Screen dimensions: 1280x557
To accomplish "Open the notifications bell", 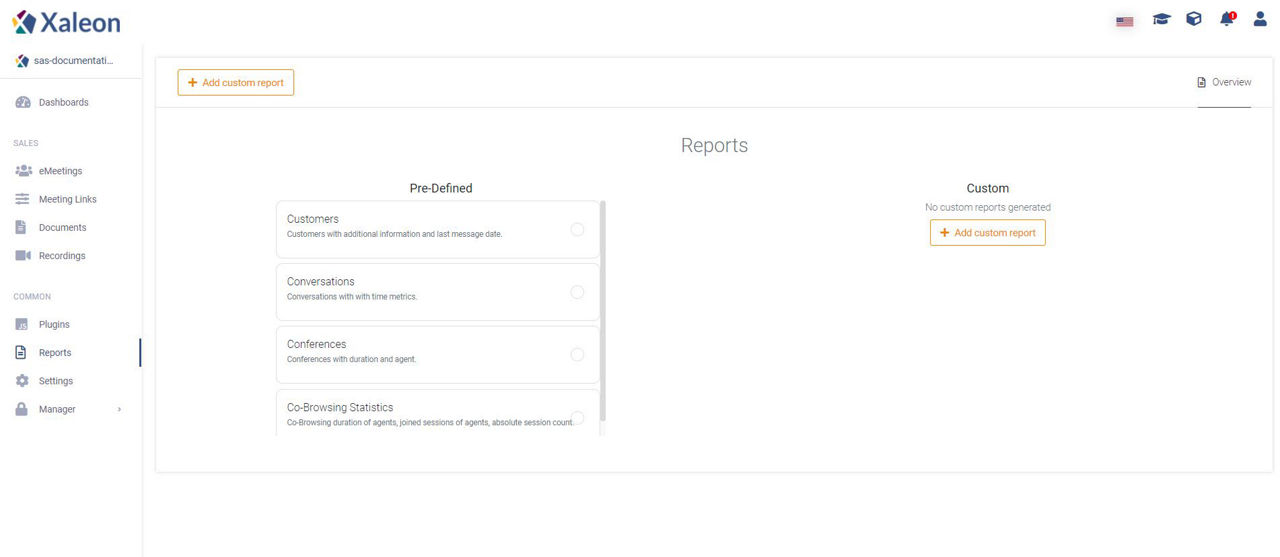I will 1227,19.
